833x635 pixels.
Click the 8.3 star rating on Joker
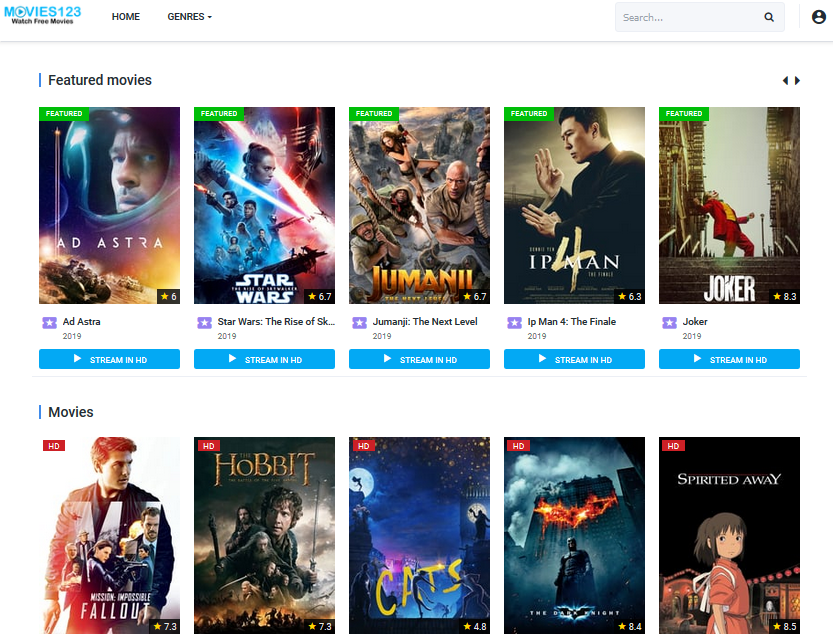pos(785,297)
